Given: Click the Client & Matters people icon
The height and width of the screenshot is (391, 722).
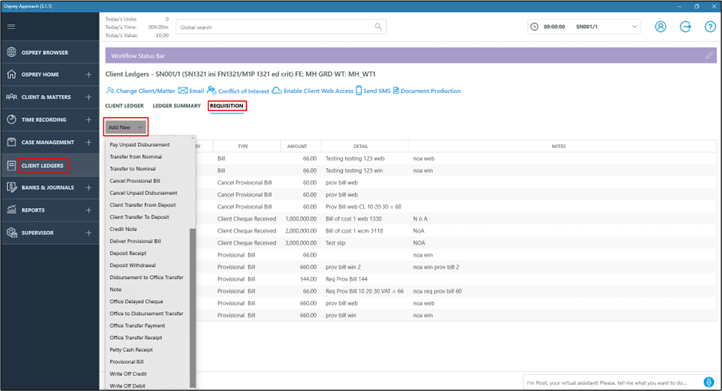Looking at the screenshot, I should tap(12, 97).
